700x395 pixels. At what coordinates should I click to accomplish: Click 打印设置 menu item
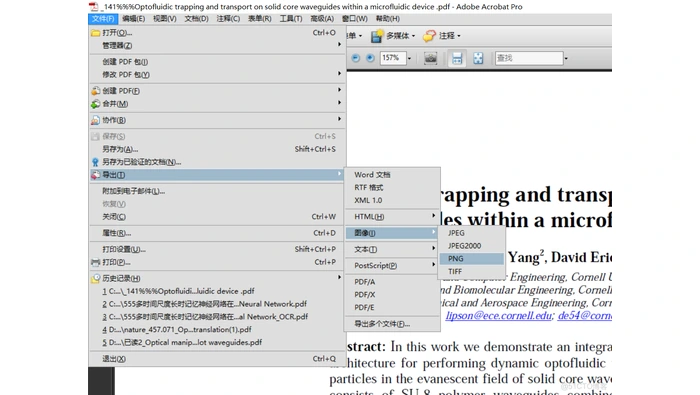click(x=217, y=249)
